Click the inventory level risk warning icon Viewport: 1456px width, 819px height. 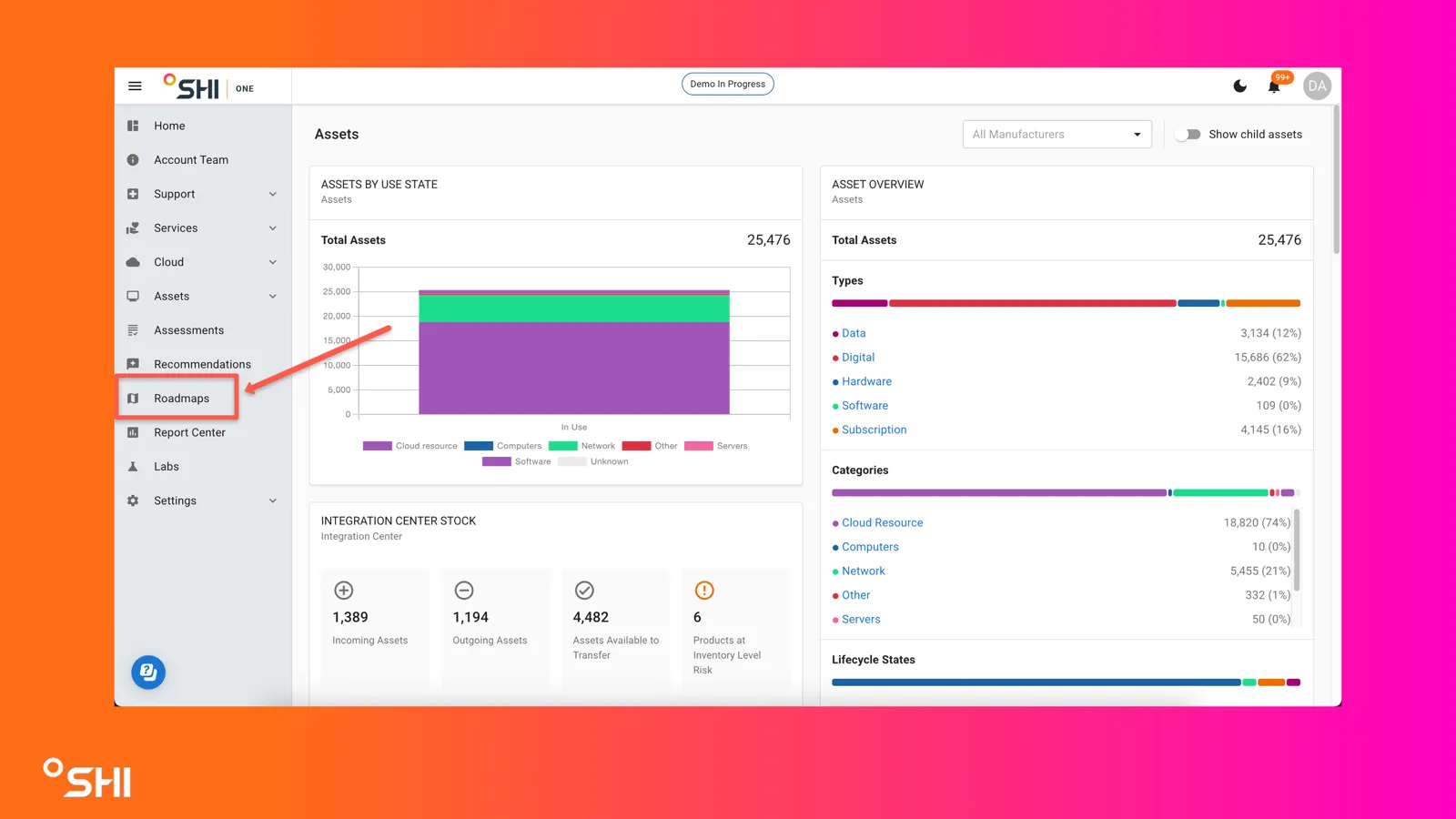(x=704, y=591)
